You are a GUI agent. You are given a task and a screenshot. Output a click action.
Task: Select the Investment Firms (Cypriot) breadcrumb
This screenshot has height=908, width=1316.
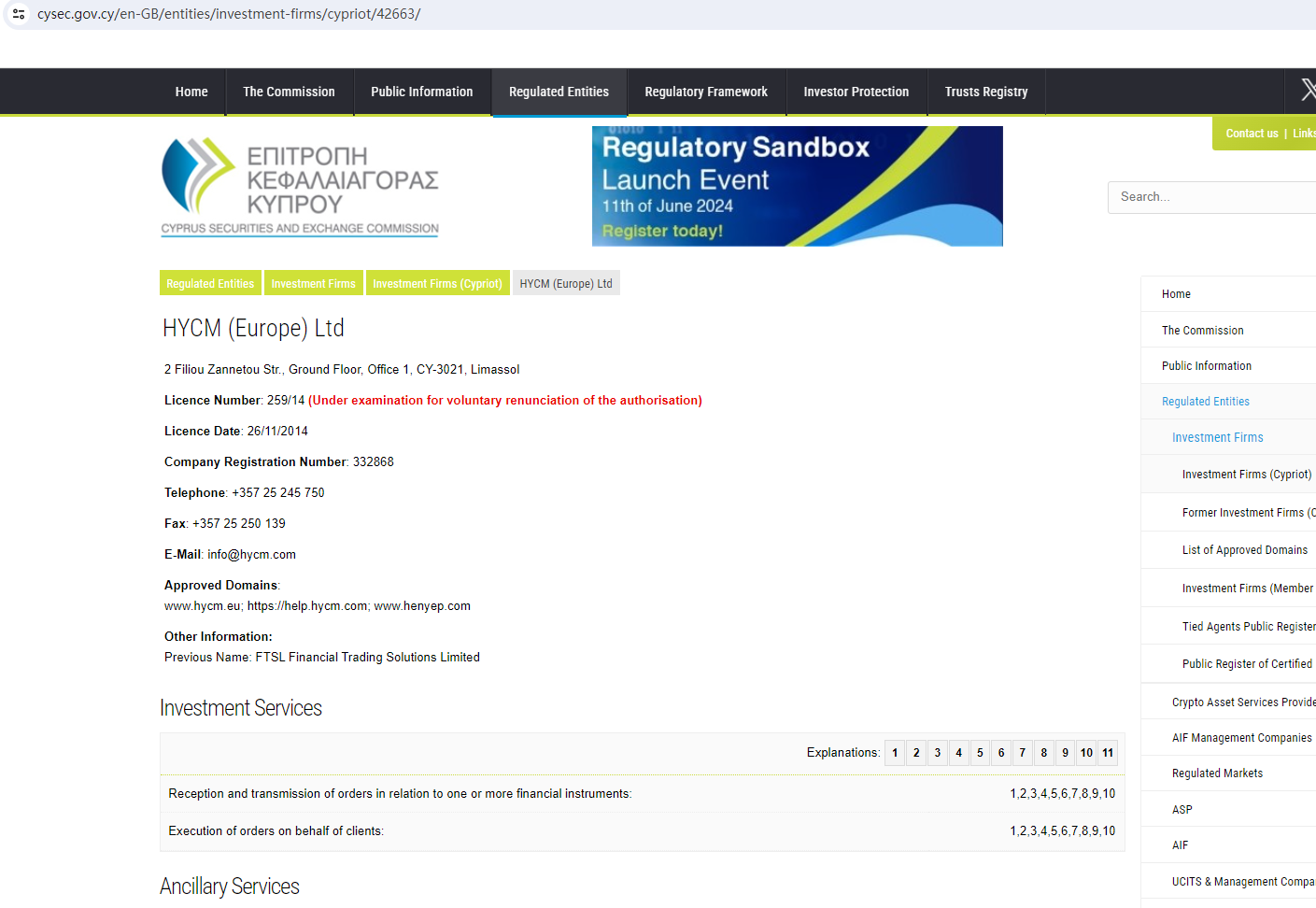(x=437, y=284)
